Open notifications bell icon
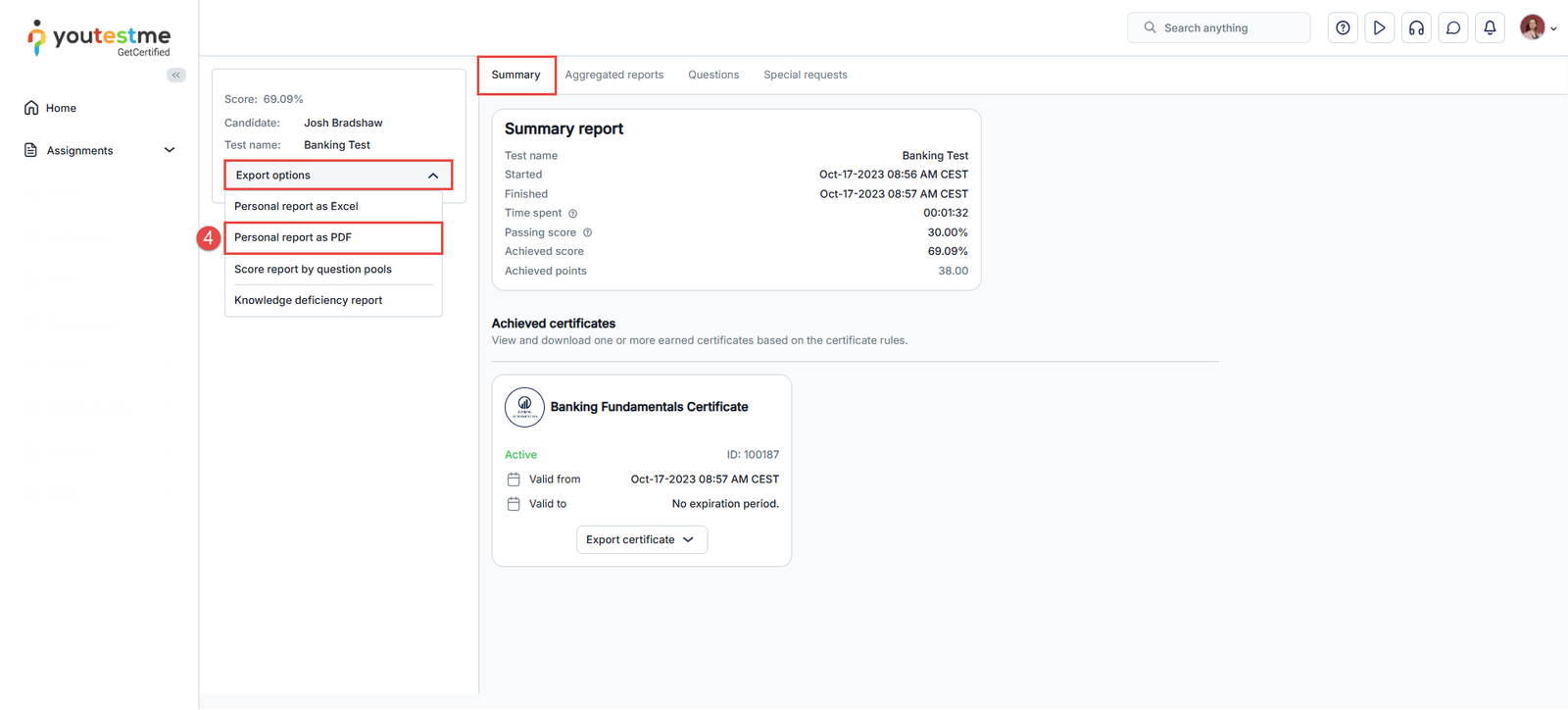The image size is (1568, 710). (1490, 28)
